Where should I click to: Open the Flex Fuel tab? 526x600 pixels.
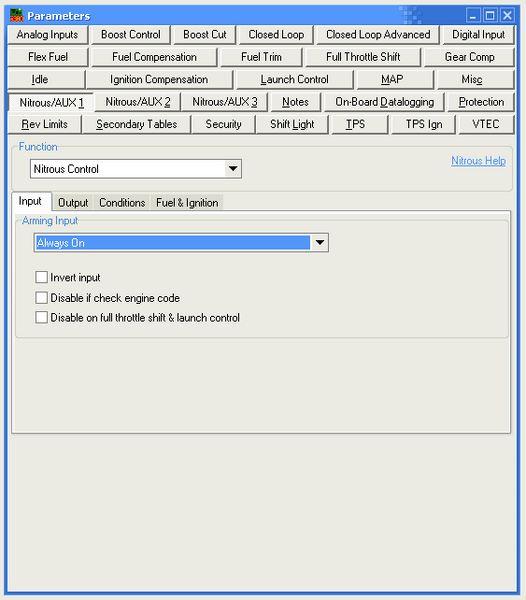pos(48,57)
